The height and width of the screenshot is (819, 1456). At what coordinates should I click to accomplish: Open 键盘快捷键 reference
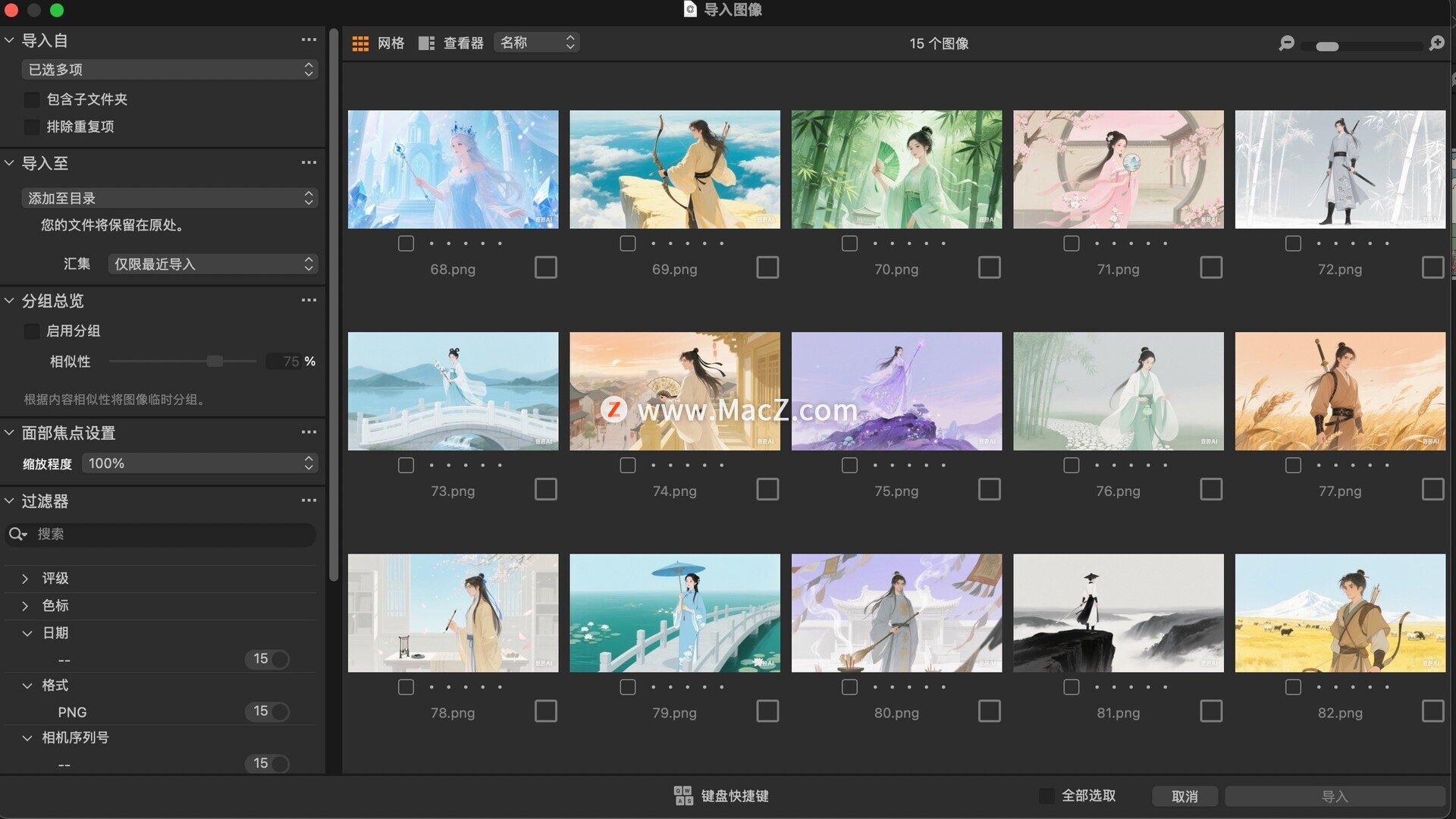tap(734, 795)
